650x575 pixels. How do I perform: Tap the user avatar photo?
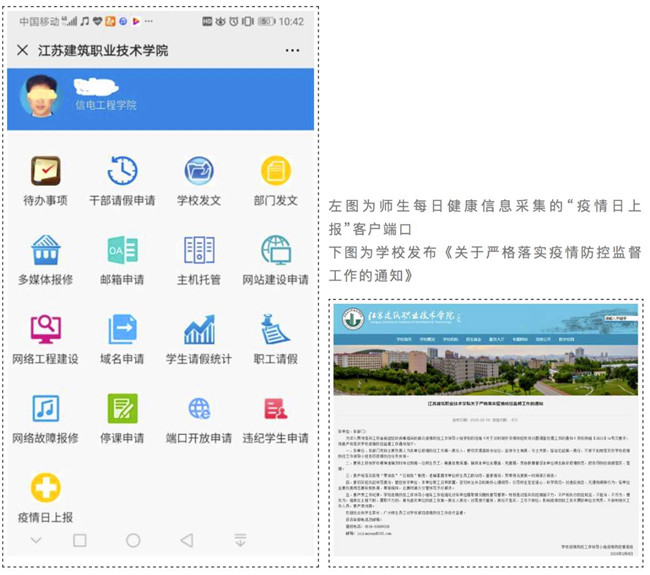41,96
